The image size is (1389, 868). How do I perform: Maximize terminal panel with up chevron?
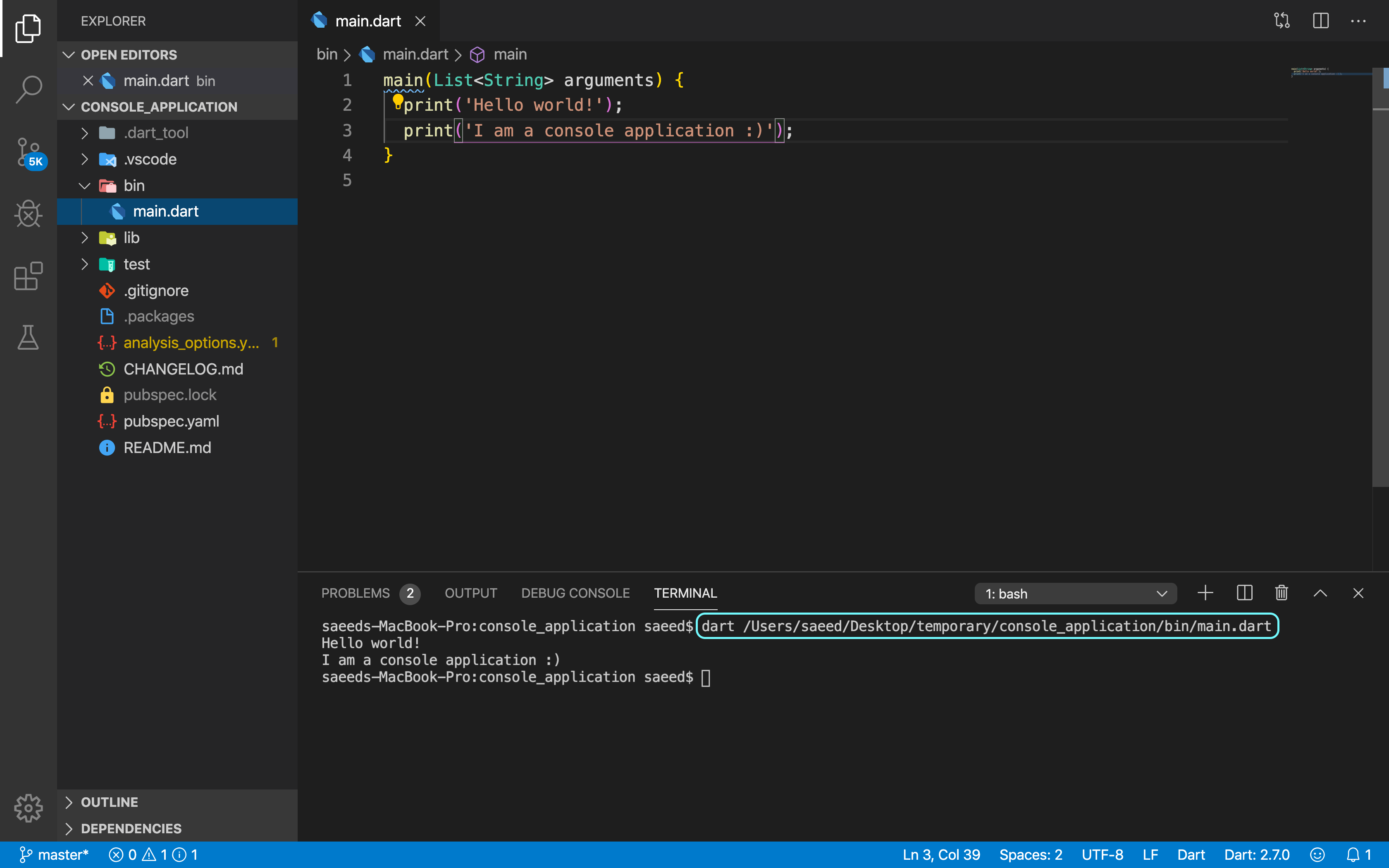click(x=1320, y=593)
